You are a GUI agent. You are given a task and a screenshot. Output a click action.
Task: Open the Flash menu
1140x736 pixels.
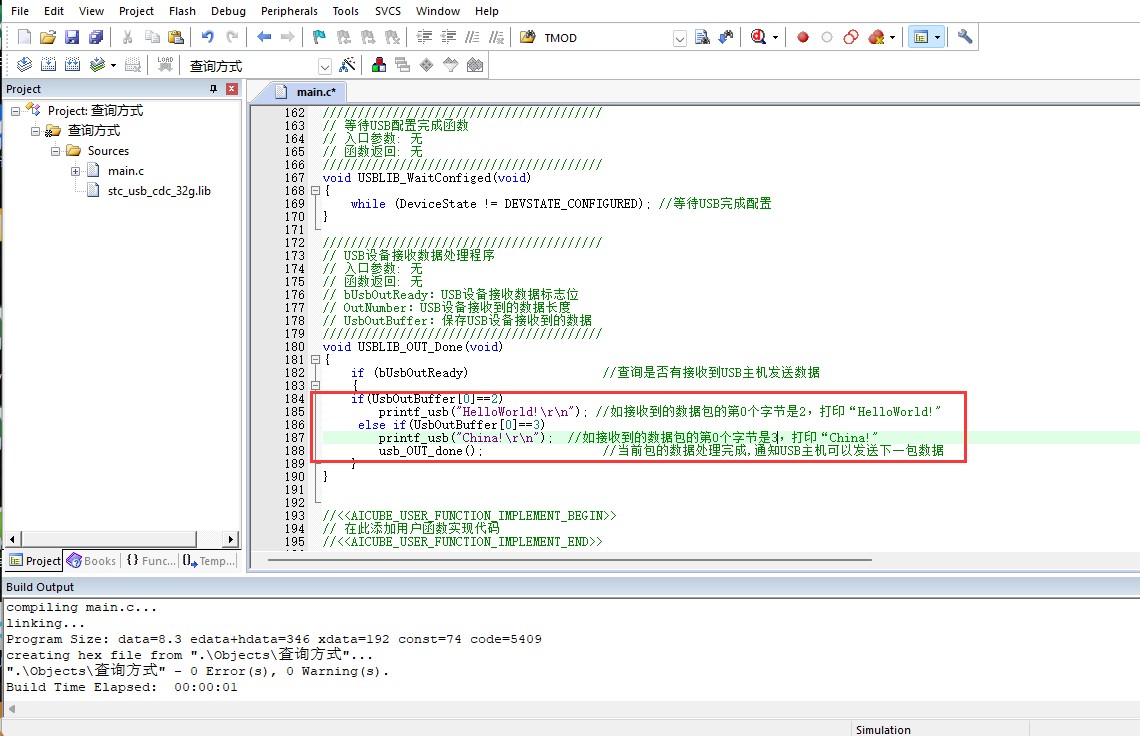click(182, 11)
